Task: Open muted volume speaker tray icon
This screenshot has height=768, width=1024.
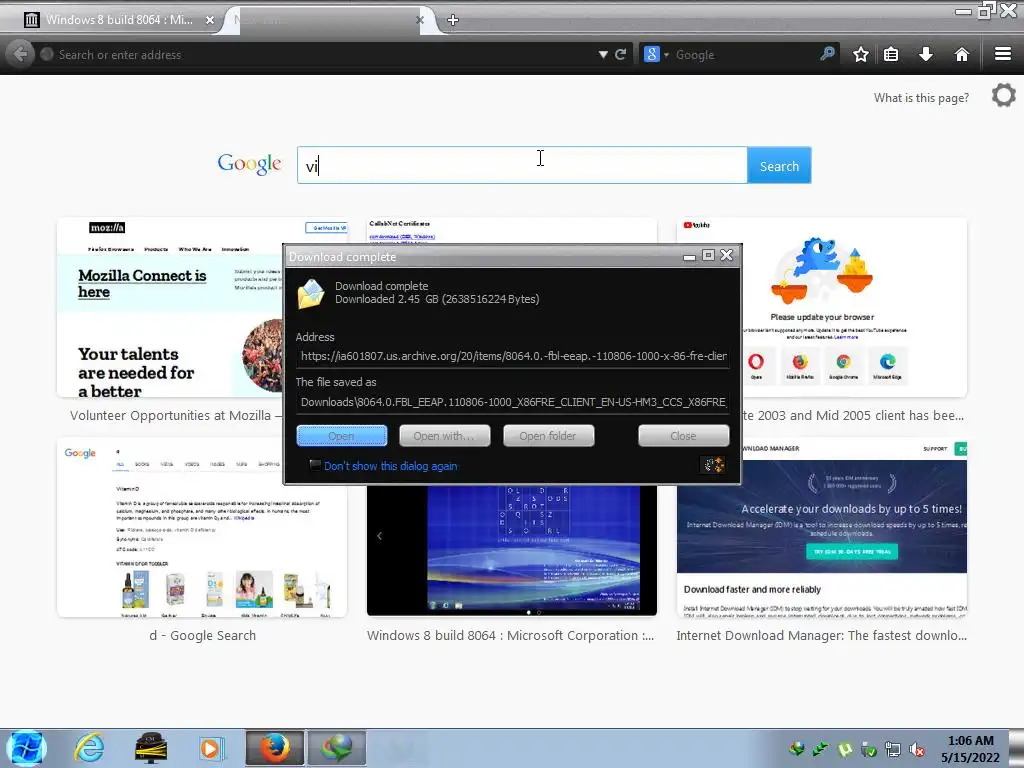Action: [918, 750]
